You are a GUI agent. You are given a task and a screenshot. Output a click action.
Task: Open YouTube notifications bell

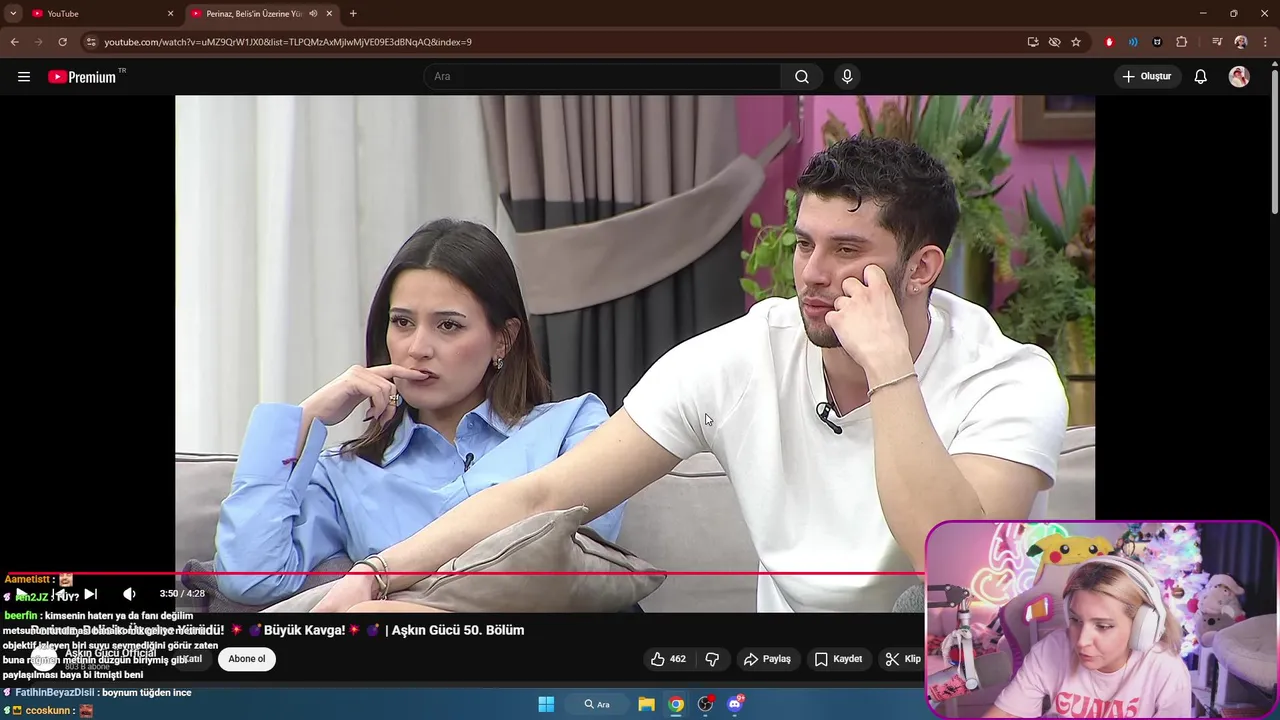pyautogui.click(x=1201, y=77)
